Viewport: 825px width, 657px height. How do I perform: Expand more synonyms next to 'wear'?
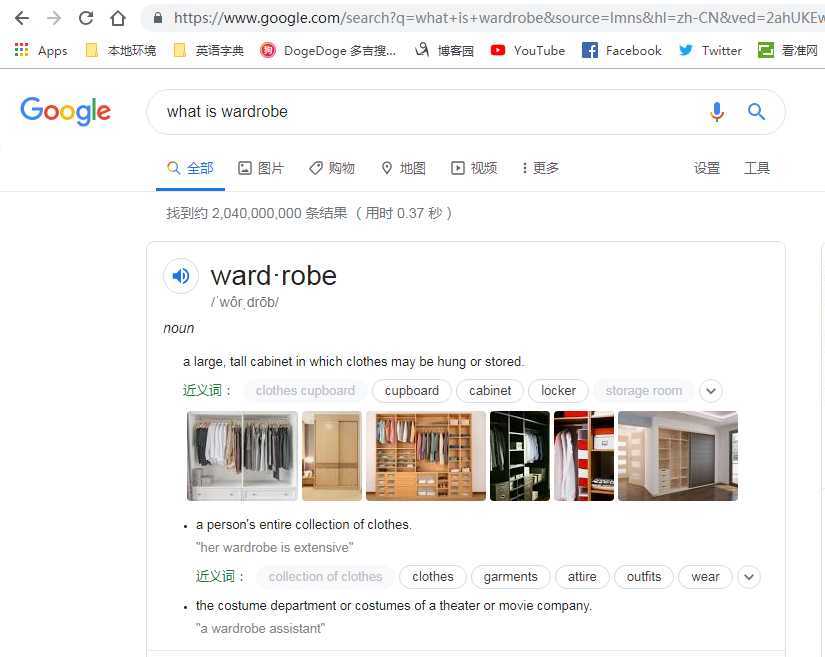click(x=749, y=577)
